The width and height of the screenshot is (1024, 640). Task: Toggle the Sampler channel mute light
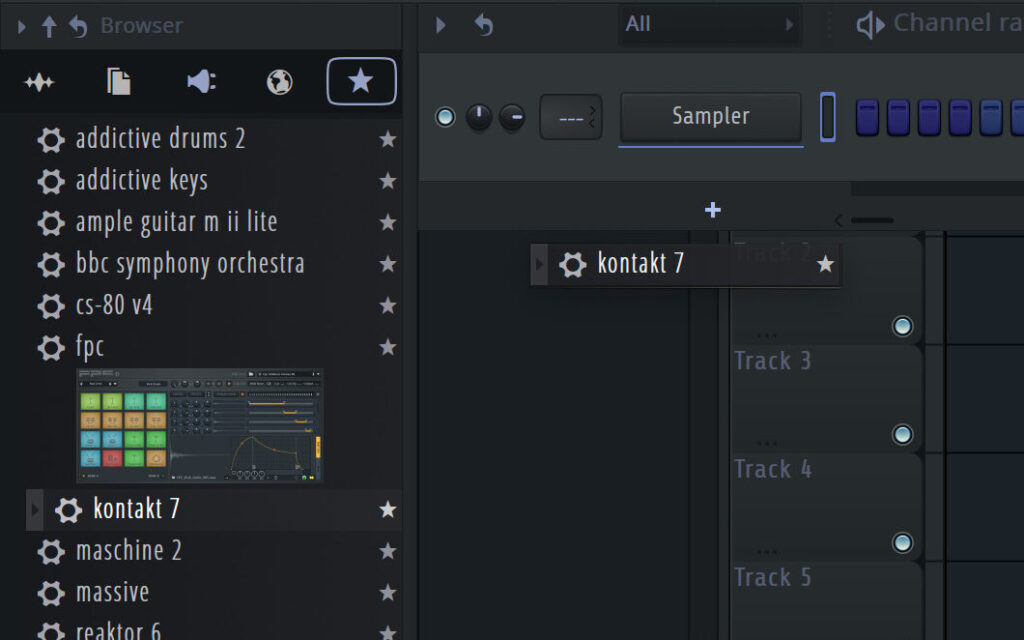pos(445,117)
